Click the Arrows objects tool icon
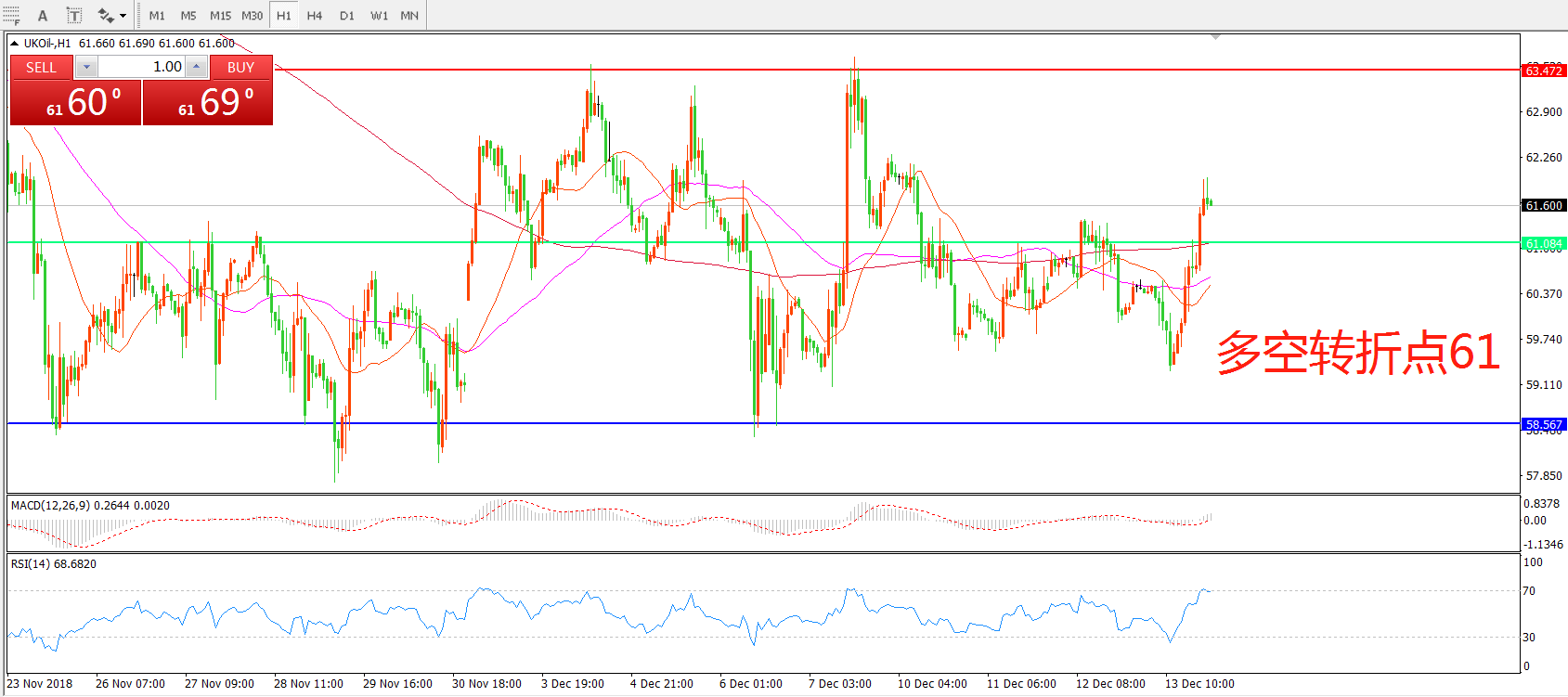This screenshot has width=1568, height=697. [105, 16]
